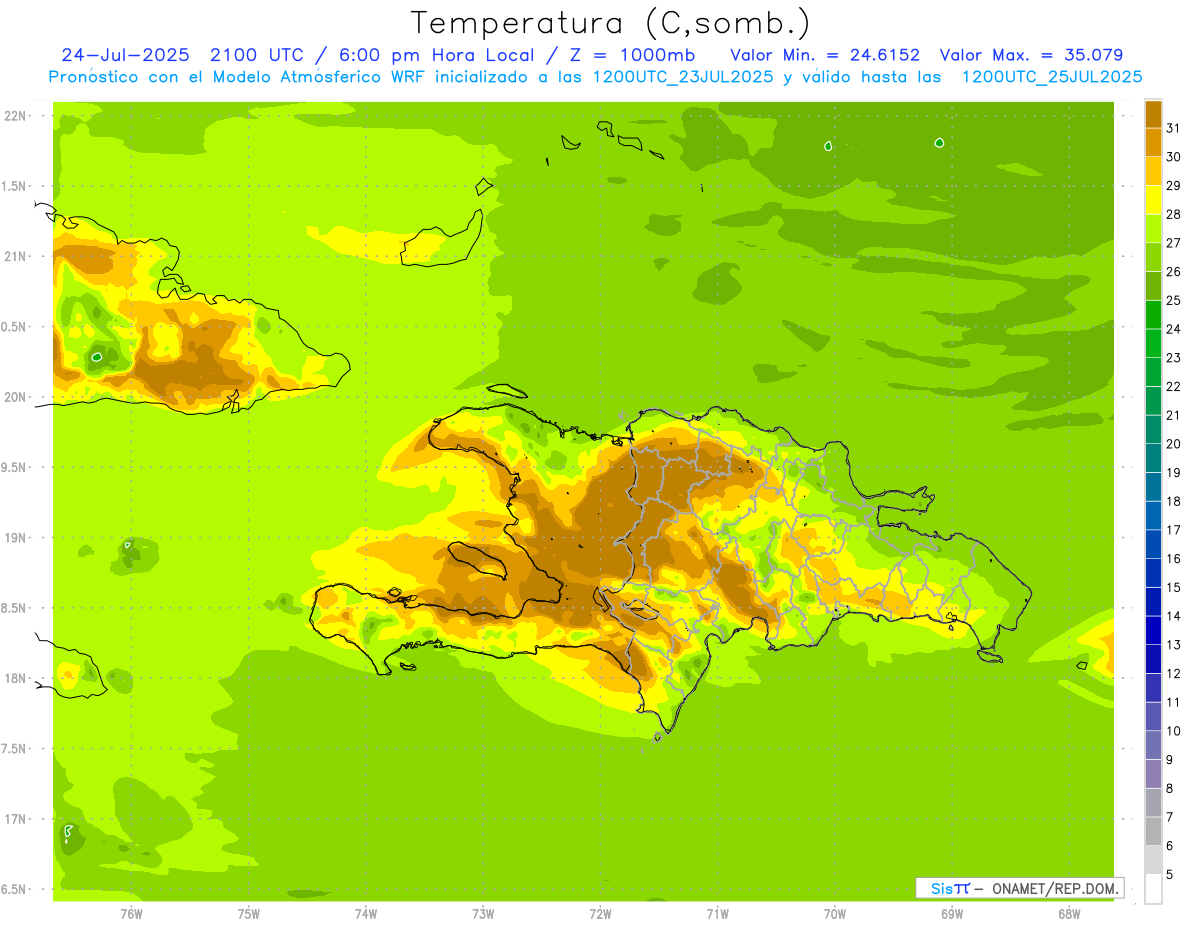Image resolution: width=1200 pixels, height=927 pixels.
Task: Pick the dark brown swatch above 31
Action: click(1153, 114)
